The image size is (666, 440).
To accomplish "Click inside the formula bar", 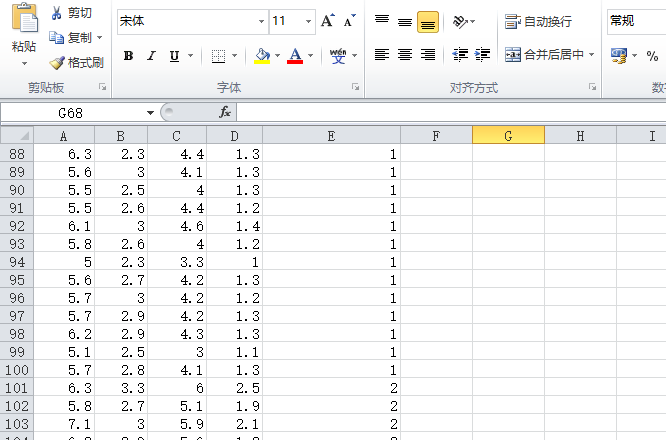I will click(x=451, y=113).
